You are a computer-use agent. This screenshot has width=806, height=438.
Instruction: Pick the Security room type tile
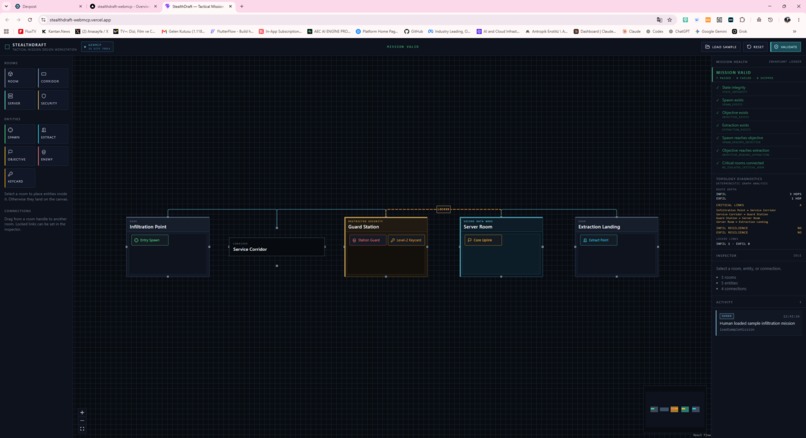[53, 100]
